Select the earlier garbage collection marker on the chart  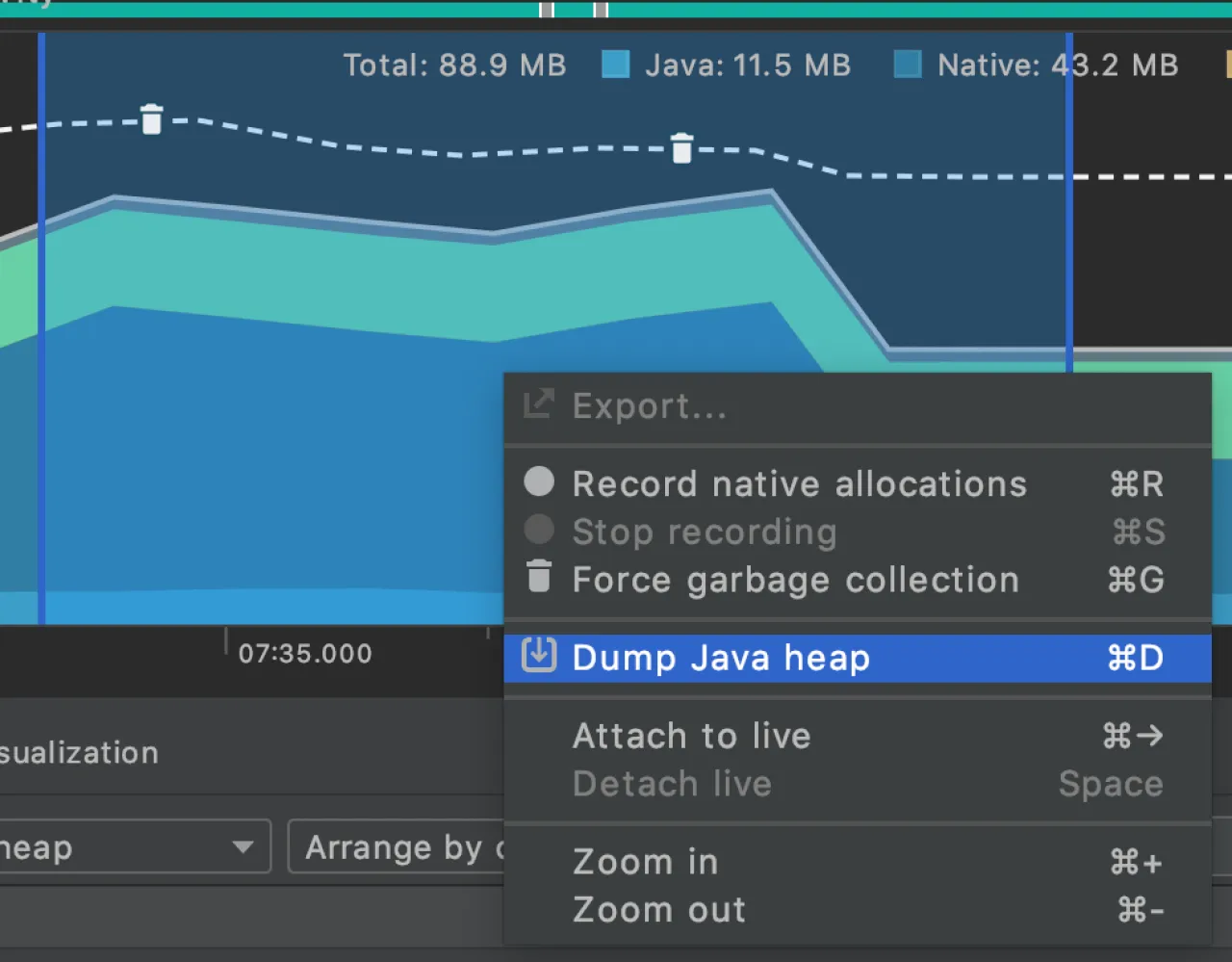[x=151, y=119]
